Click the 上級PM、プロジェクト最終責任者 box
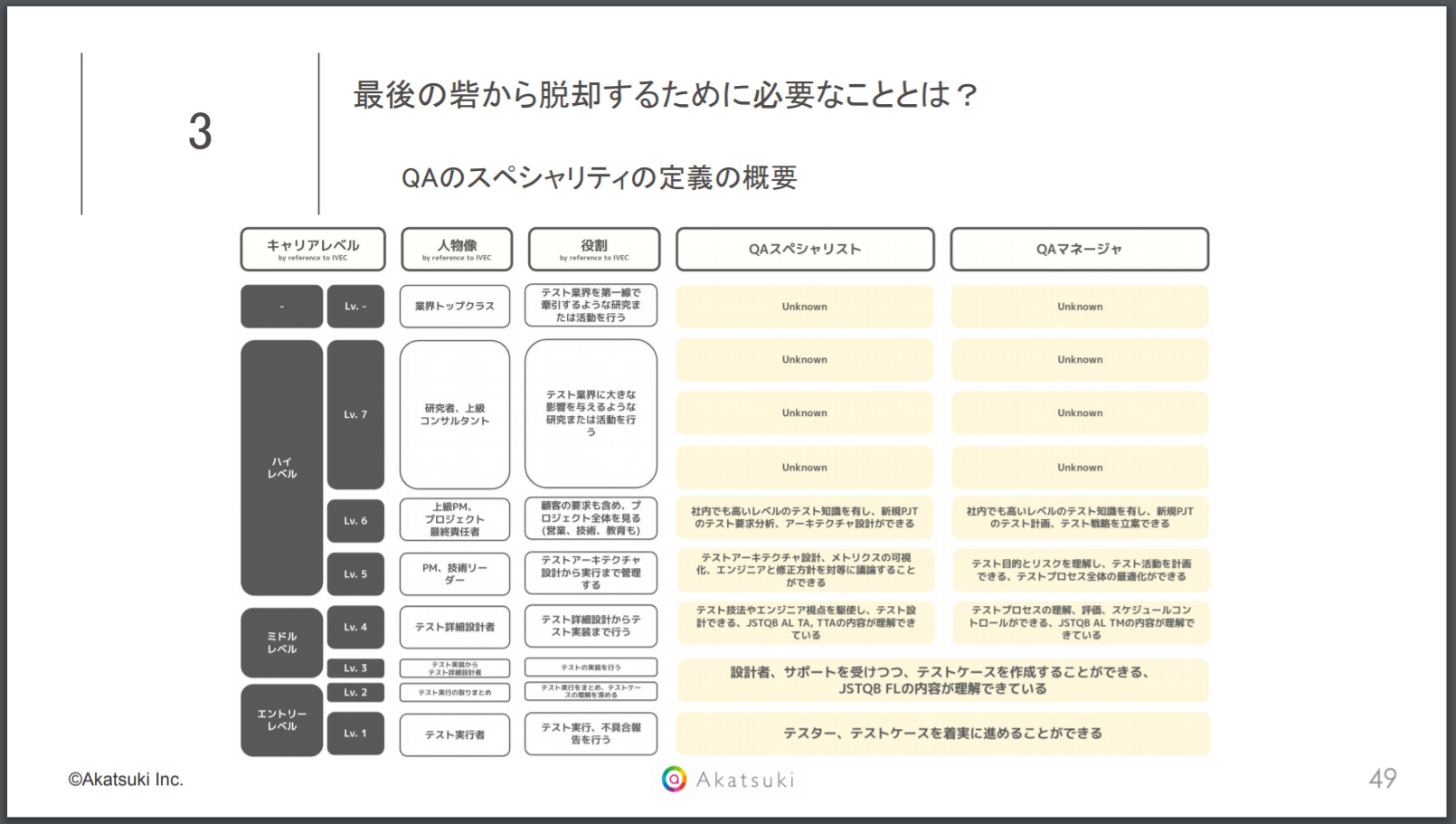1456x824 pixels. point(455,519)
